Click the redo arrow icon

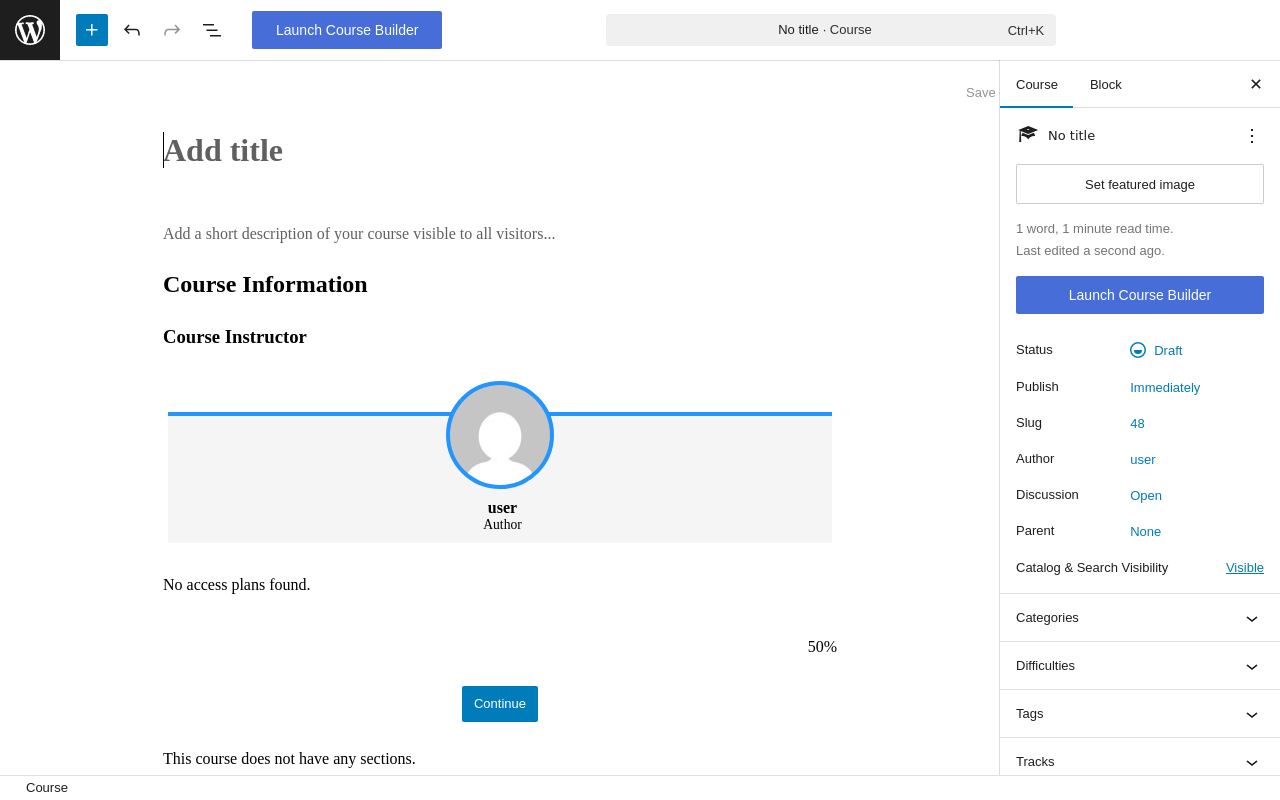point(172,30)
